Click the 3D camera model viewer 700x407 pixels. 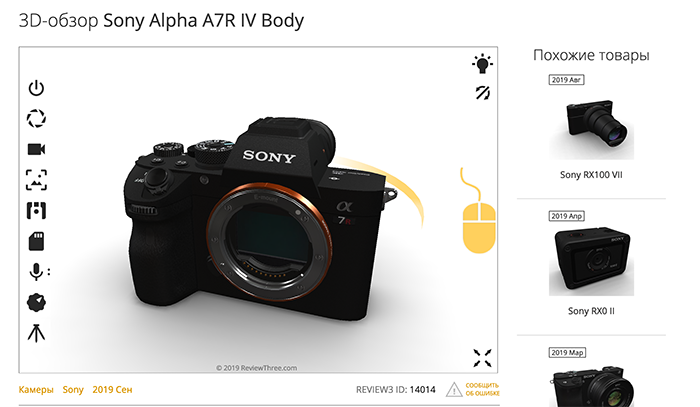258,210
